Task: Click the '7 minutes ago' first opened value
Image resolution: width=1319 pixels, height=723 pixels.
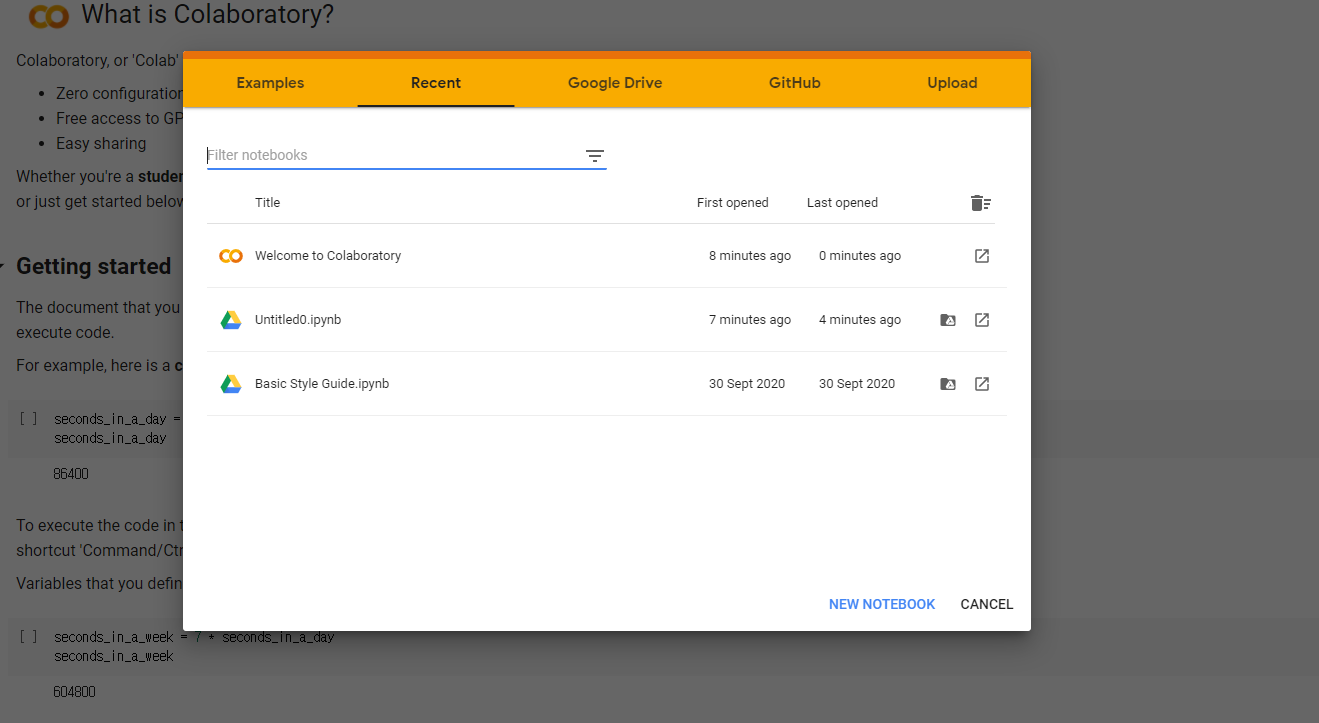Action: [x=750, y=320]
